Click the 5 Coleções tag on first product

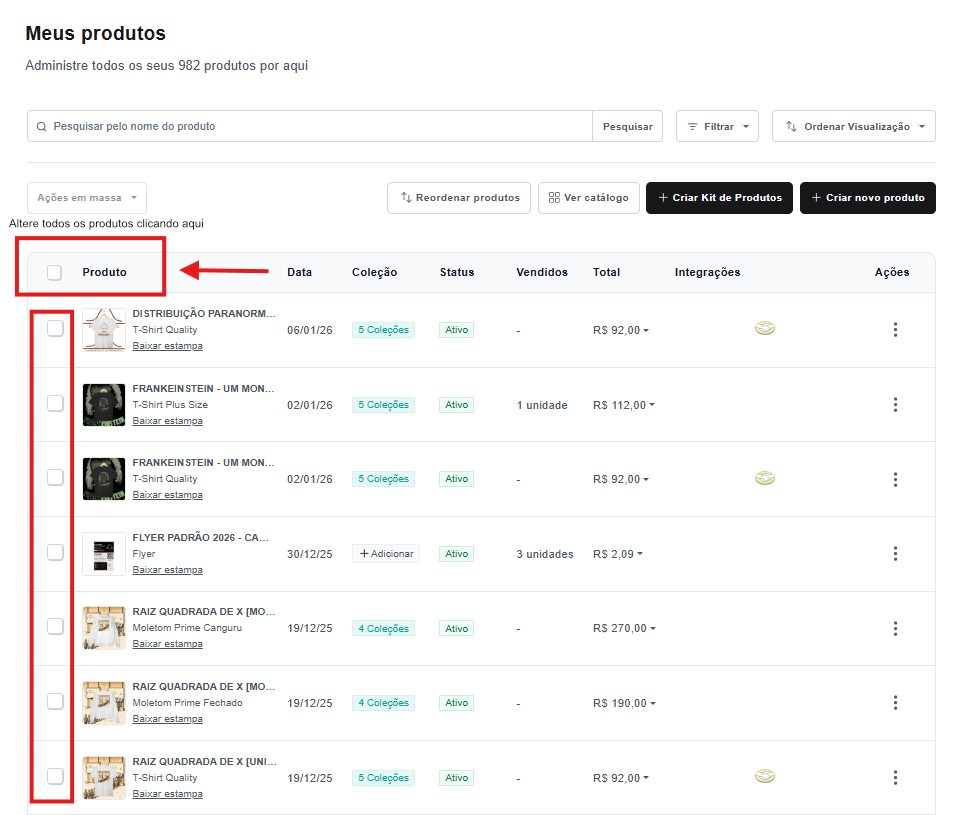(x=383, y=330)
